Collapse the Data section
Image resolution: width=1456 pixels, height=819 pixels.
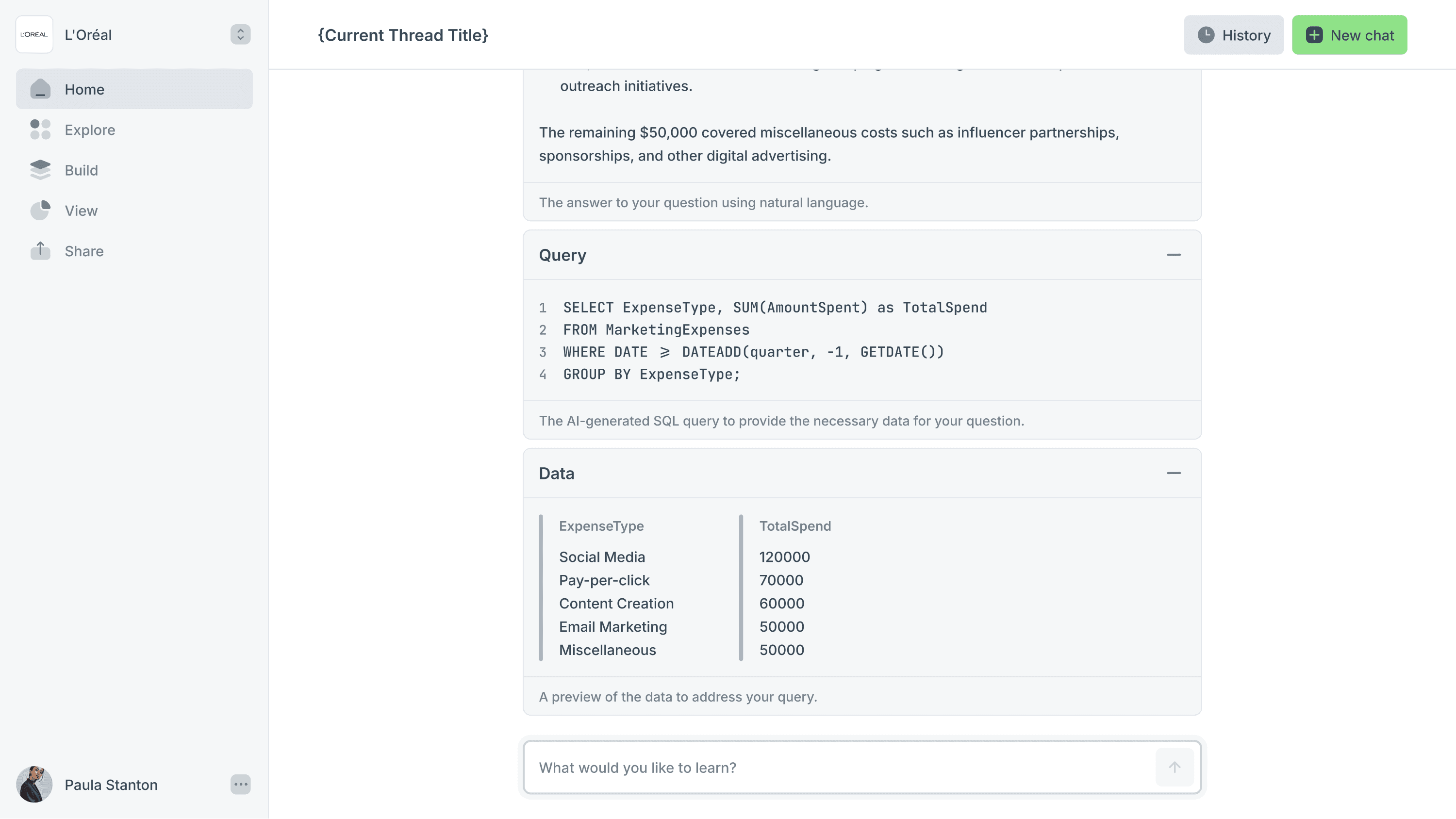point(1174,473)
